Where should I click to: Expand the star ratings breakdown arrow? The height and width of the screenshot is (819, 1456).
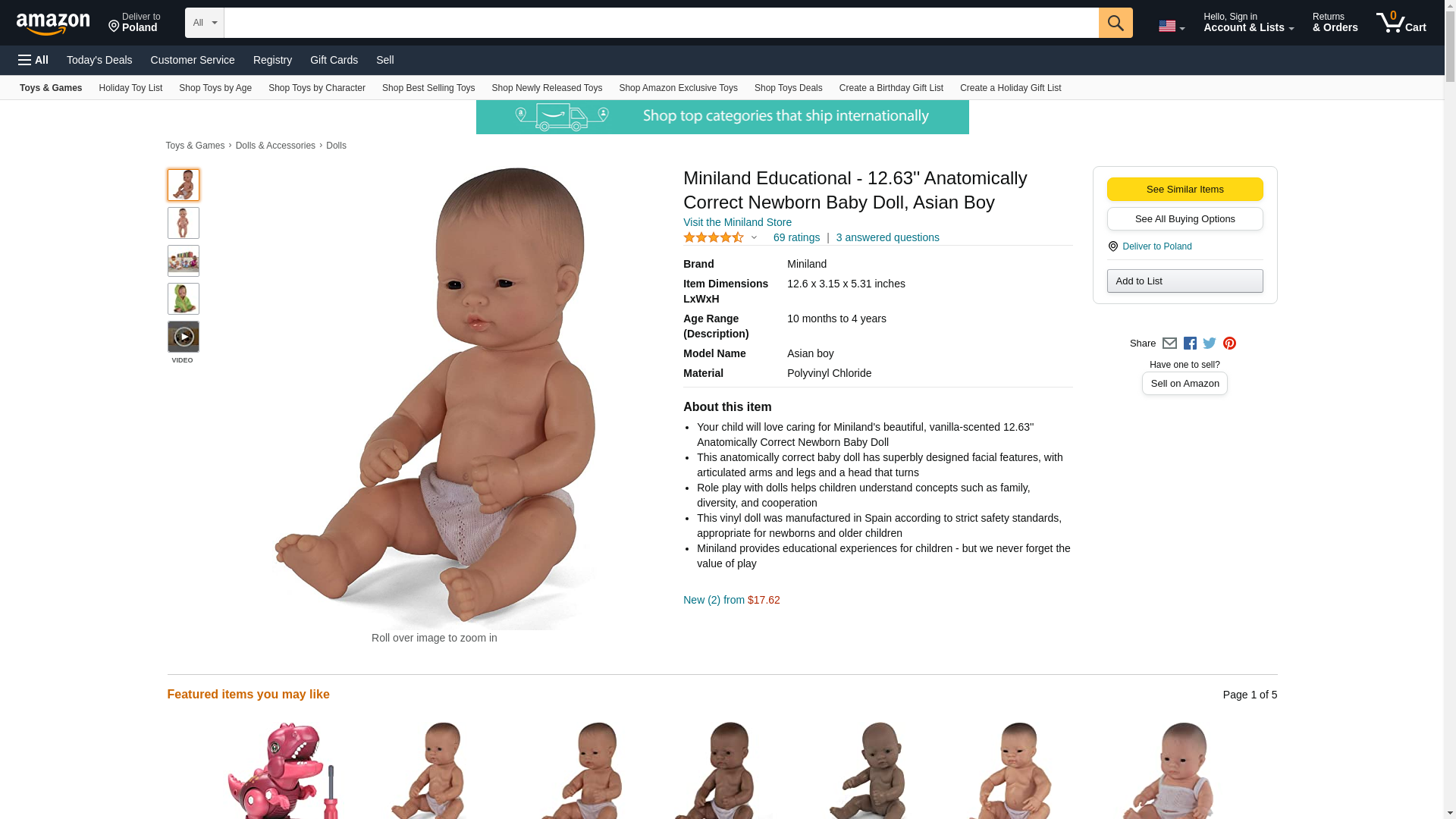[754, 237]
